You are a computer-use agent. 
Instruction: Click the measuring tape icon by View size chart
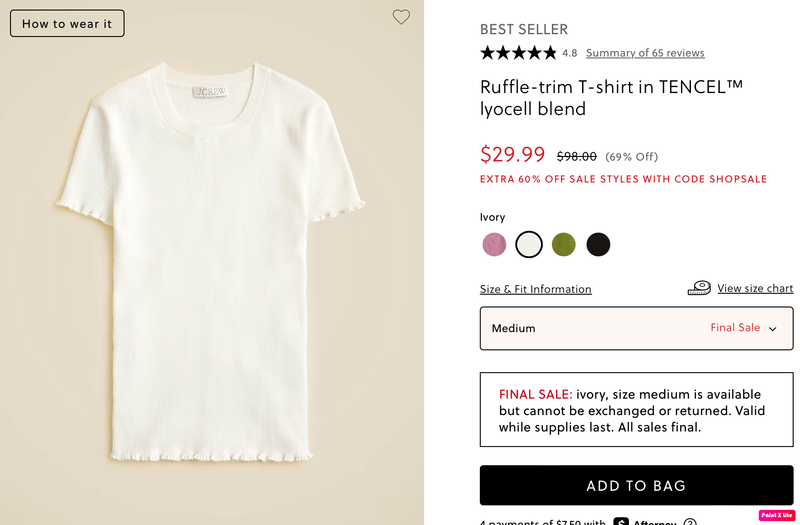pos(699,288)
